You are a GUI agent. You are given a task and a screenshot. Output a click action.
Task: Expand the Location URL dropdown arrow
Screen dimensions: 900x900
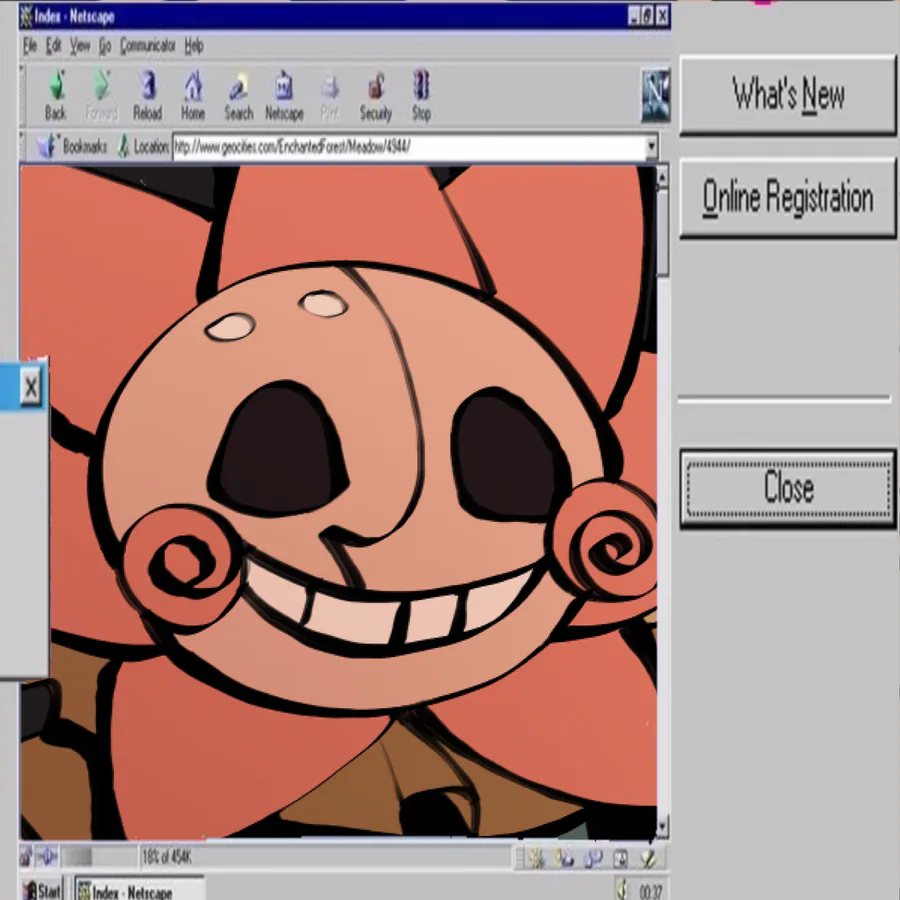(x=651, y=147)
